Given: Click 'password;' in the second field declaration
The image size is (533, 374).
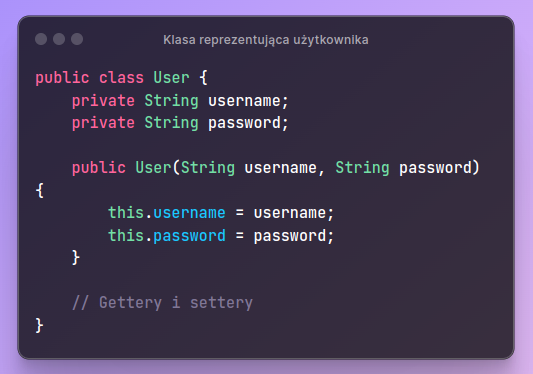Looking at the screenshot, I should [x=248, y=123].
